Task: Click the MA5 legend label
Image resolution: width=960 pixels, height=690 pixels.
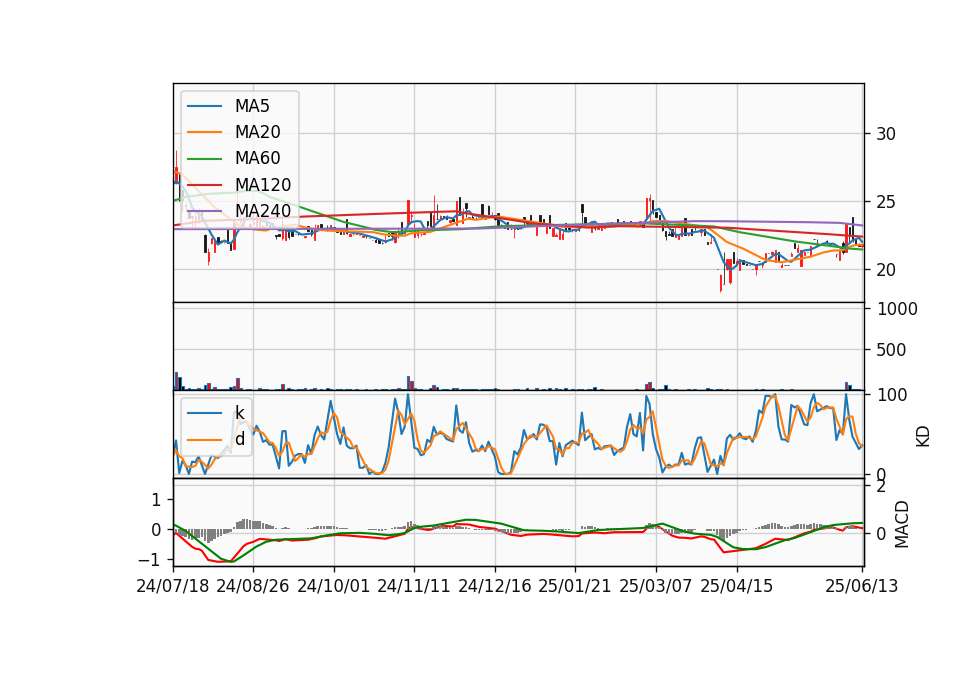Action: point(252,106)
